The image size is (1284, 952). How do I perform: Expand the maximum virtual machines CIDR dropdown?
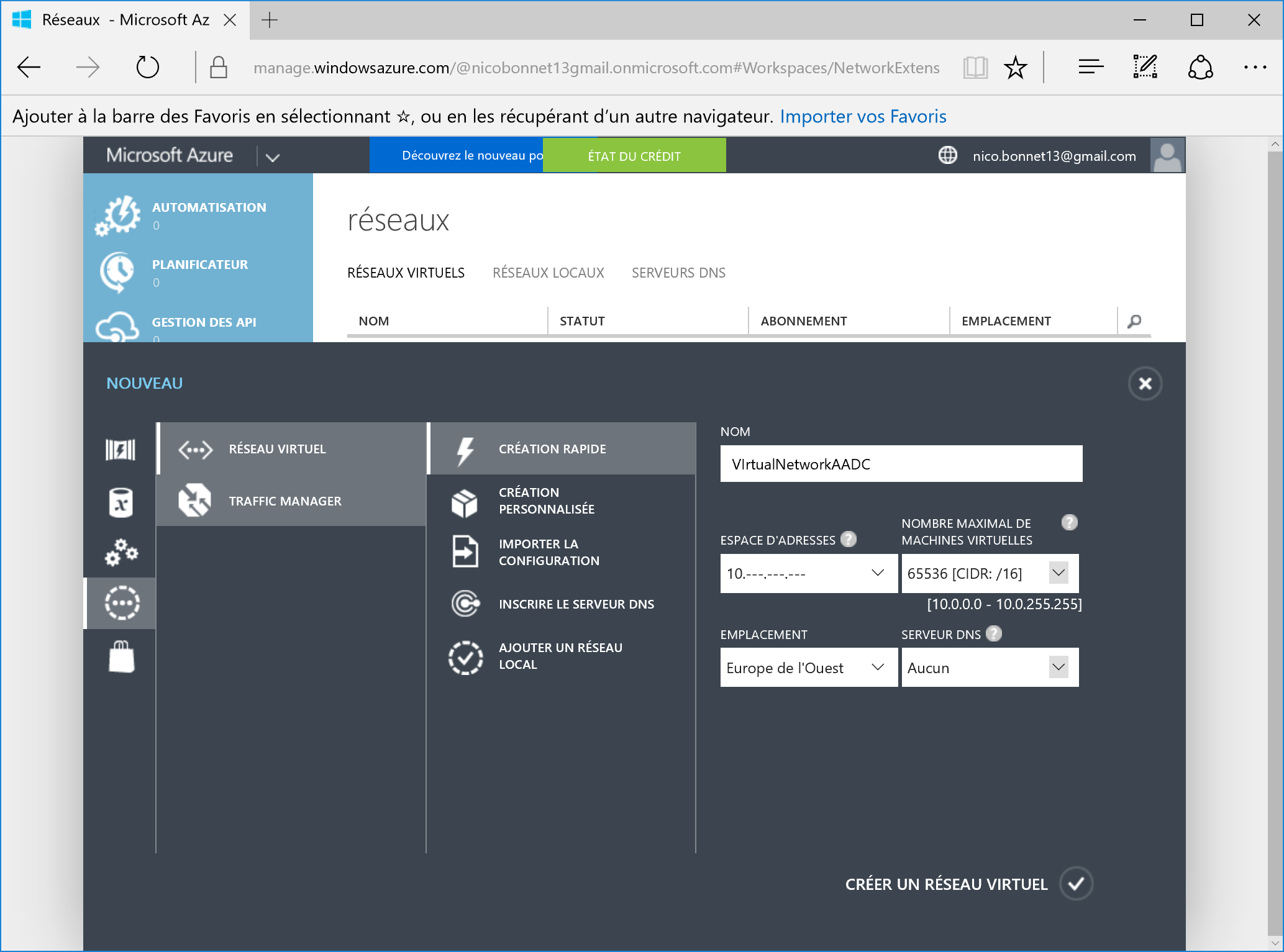[x=1059, y=573]
